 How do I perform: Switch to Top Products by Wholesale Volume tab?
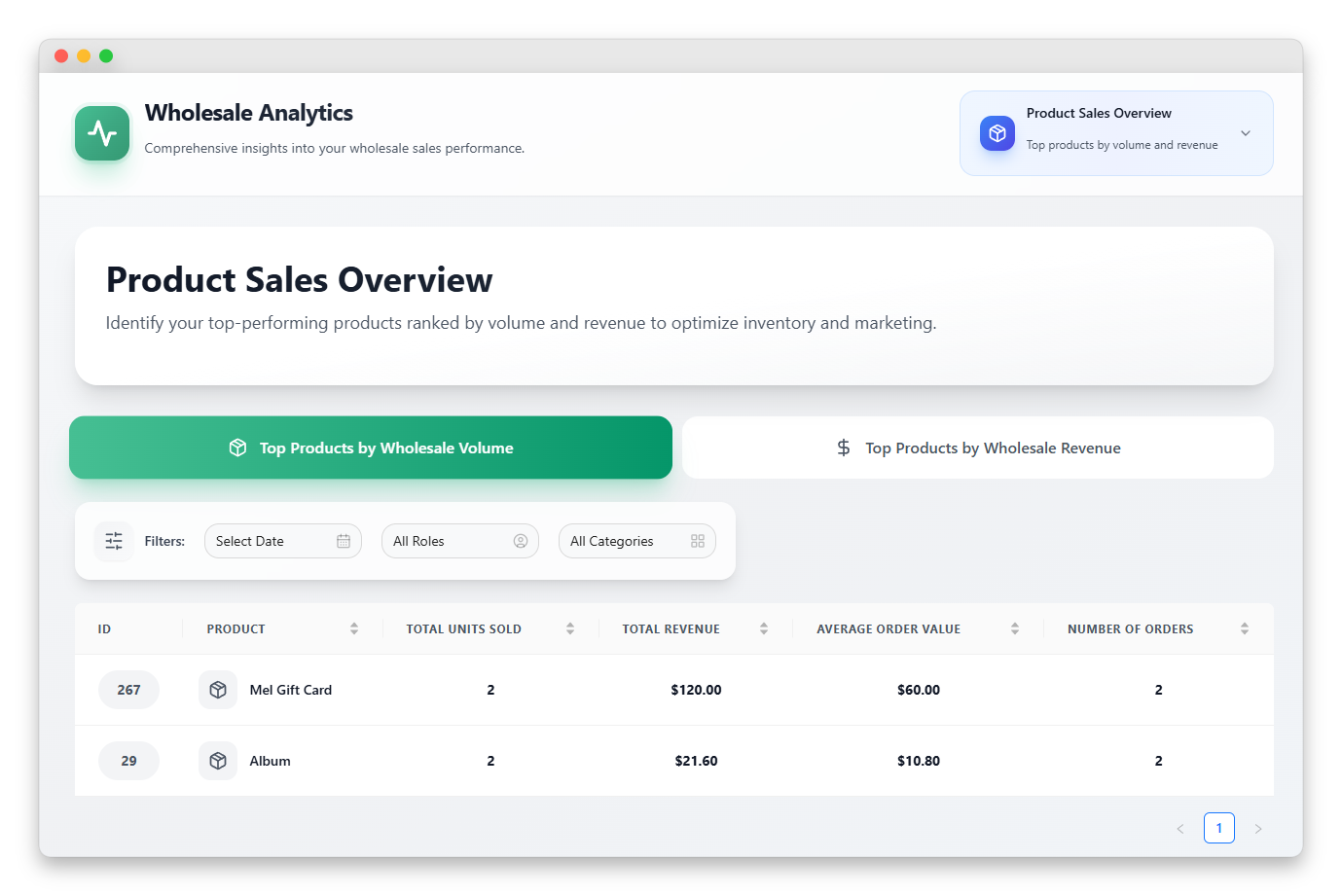pos(371,448)
